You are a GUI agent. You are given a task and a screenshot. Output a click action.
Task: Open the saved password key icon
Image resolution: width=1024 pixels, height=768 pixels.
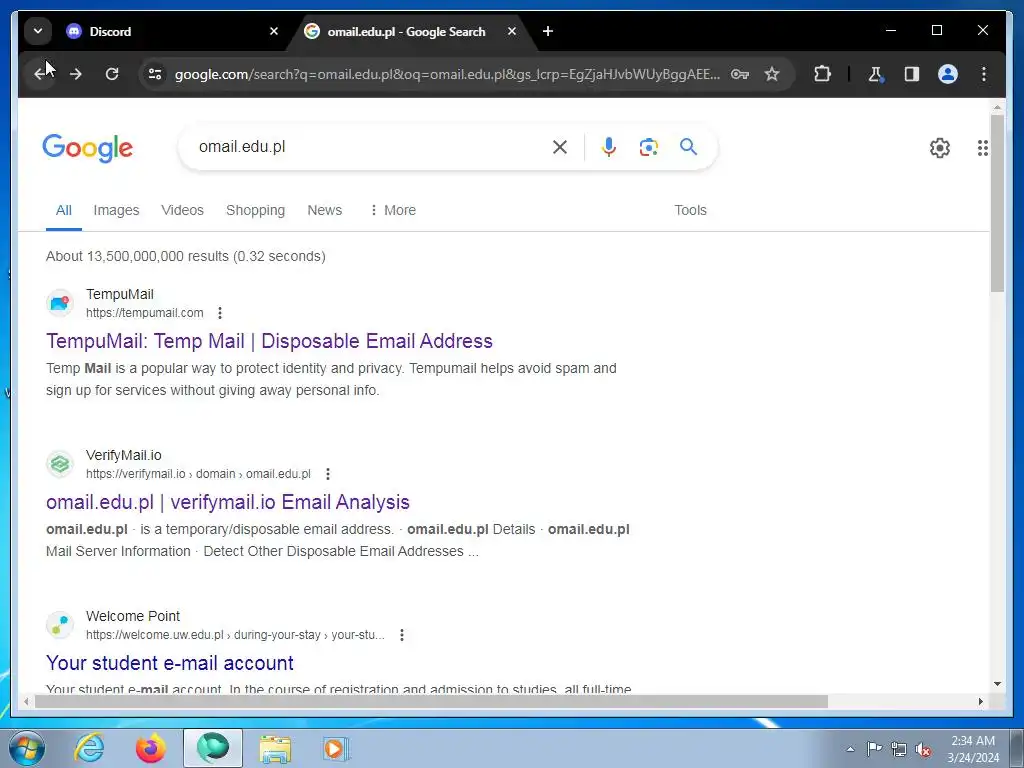tap(739, 74)
